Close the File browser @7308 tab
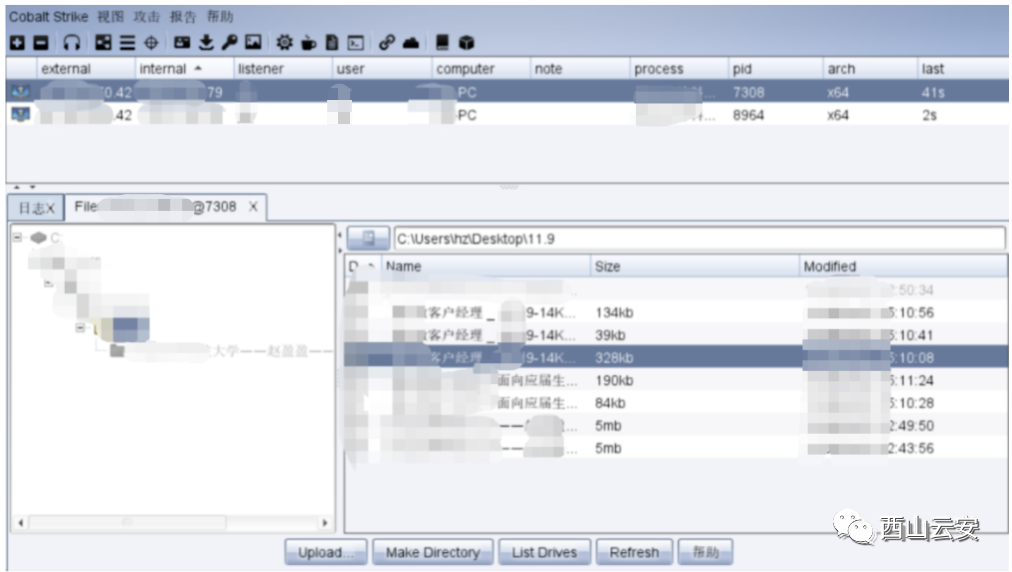 tap(253, 207)
